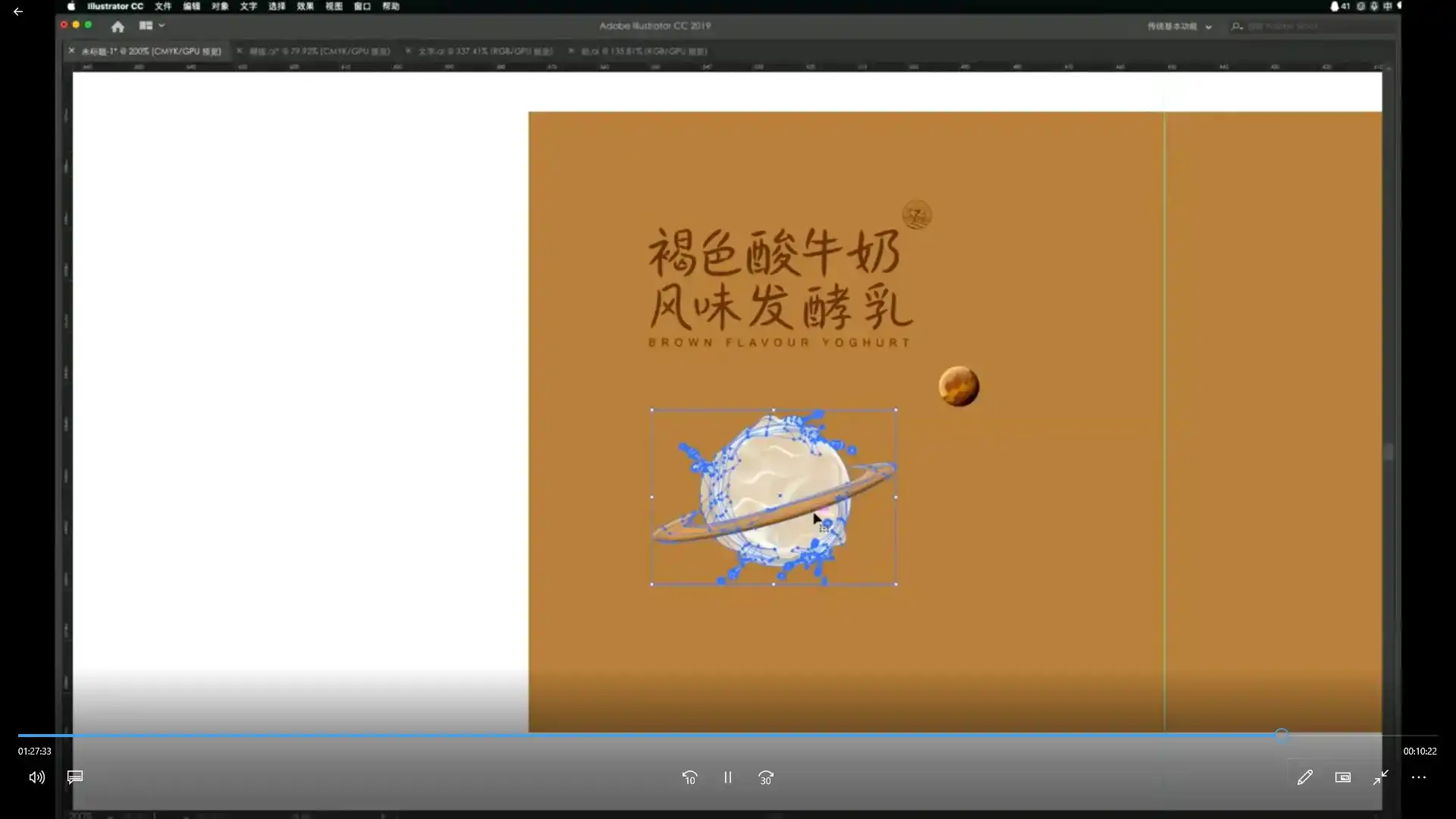Open the 效果 (Effect) menu
Image resolution: width=1456 pixels, height=819 pixels.
click(305, 6)
